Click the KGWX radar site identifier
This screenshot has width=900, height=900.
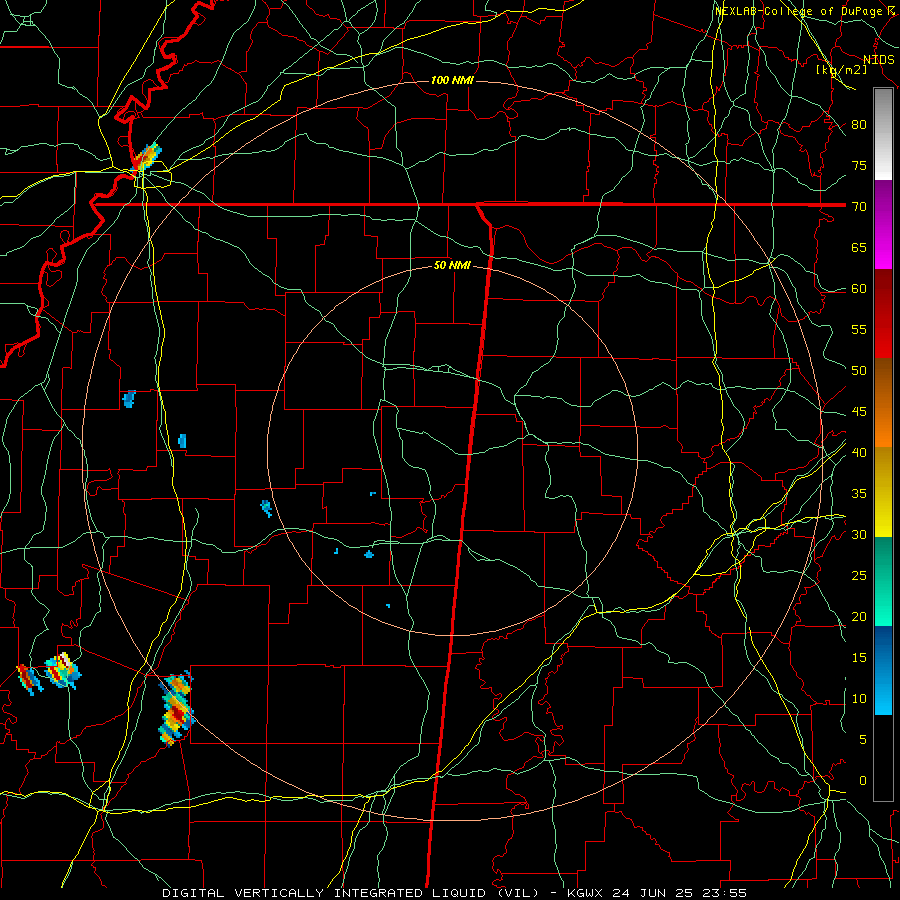586,893
